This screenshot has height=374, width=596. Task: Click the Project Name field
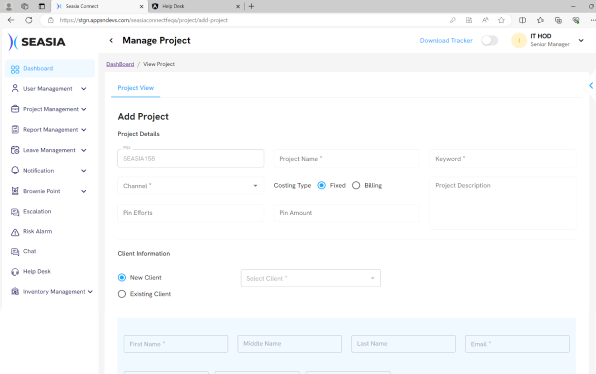pos(347,158)
